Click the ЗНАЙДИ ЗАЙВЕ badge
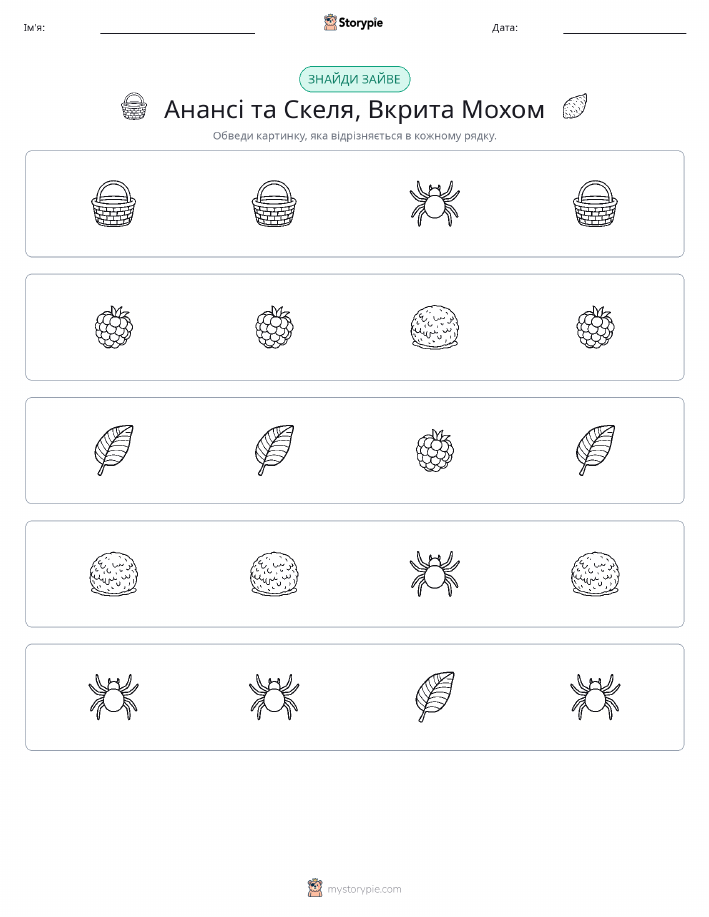Screen dimensions: 709x917 pos(354,80)
